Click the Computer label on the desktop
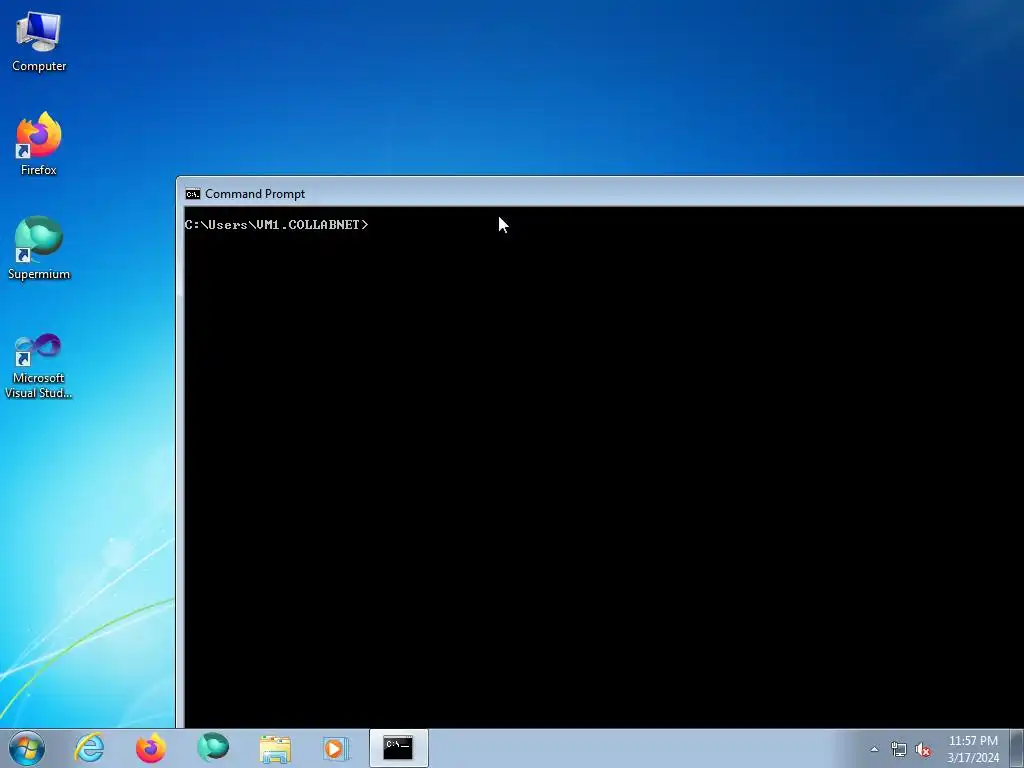This screenshot has height=768, width=1024. coord(39,66)
